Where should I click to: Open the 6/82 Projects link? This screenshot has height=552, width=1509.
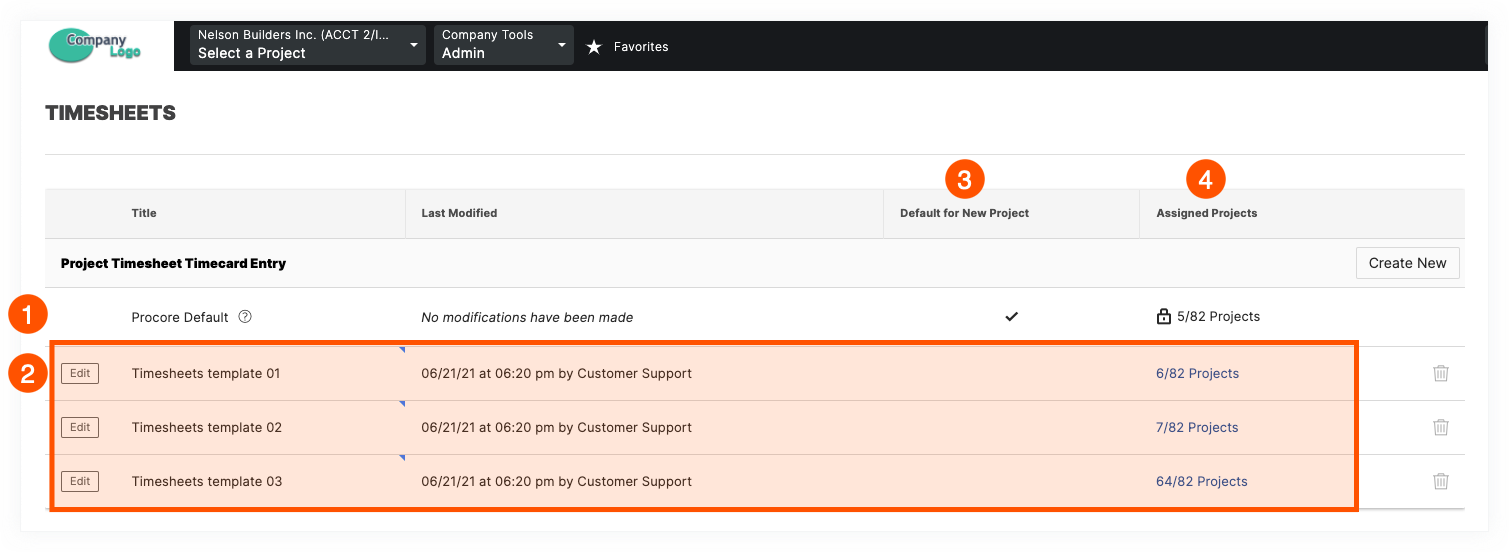point(1197,373)
